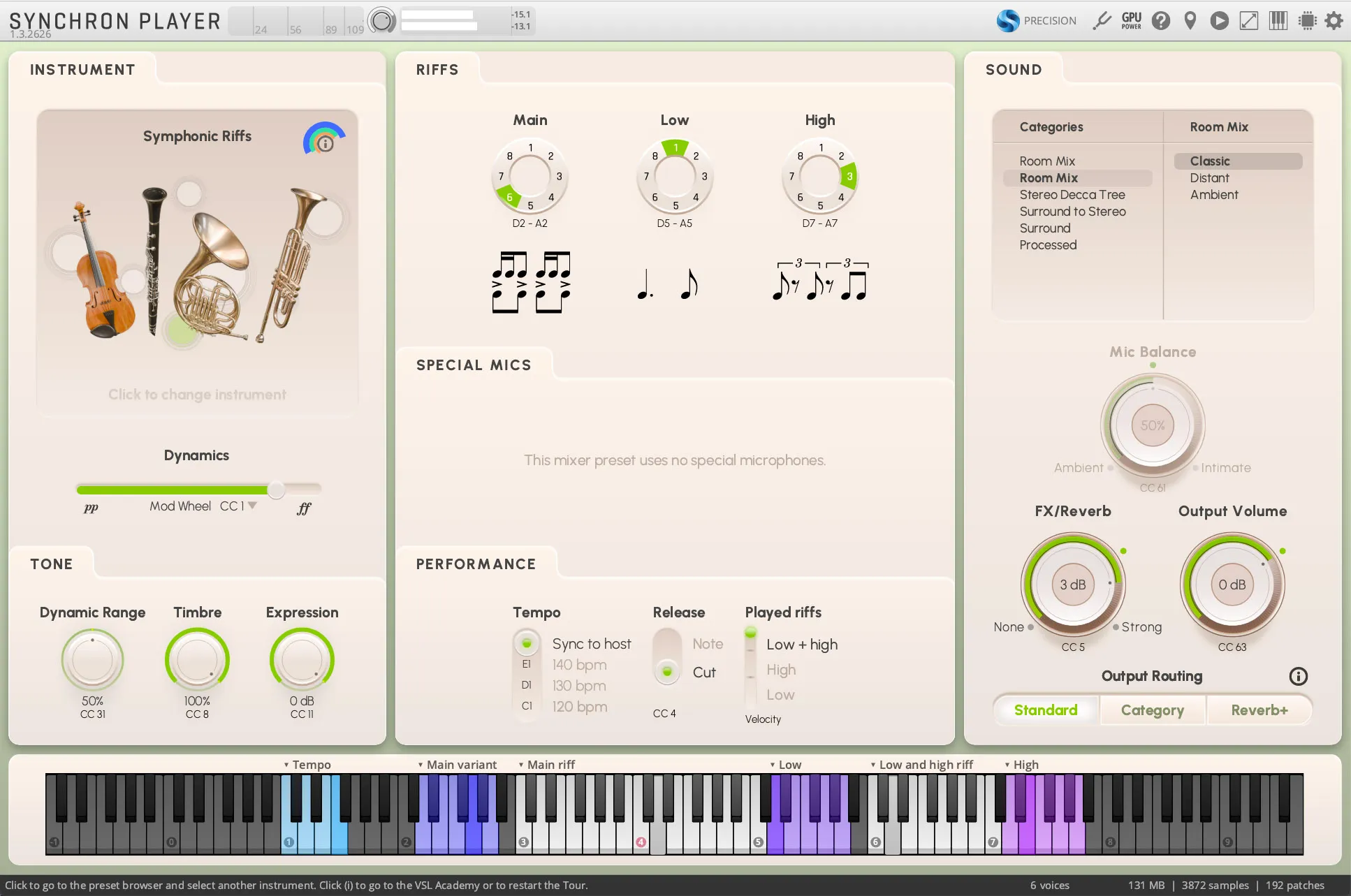Screen dimensions: 1351x896
Task: Collapse the Tempo keyboard section marker
Action: 286,765
